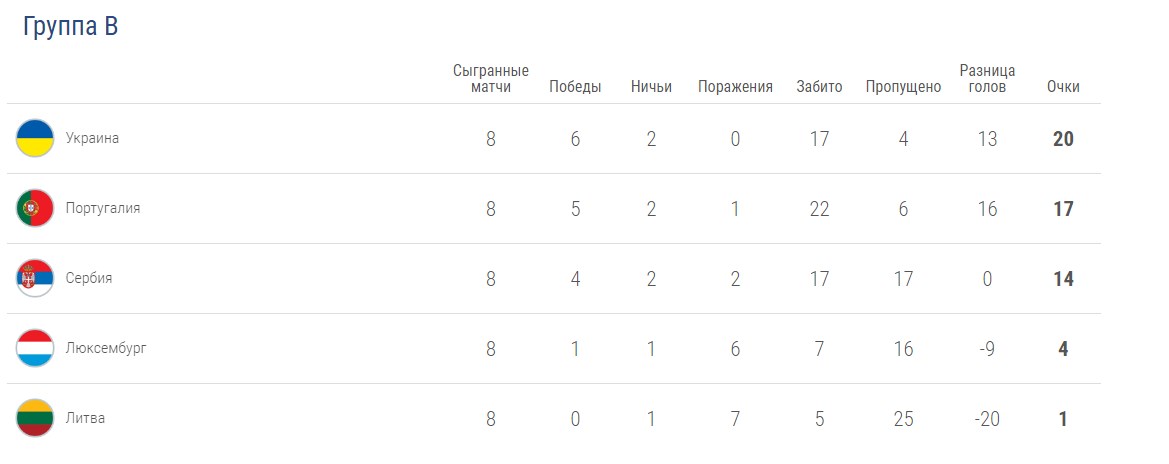
Task: Open the Португалия team link
Action: (x=102, y=208)
